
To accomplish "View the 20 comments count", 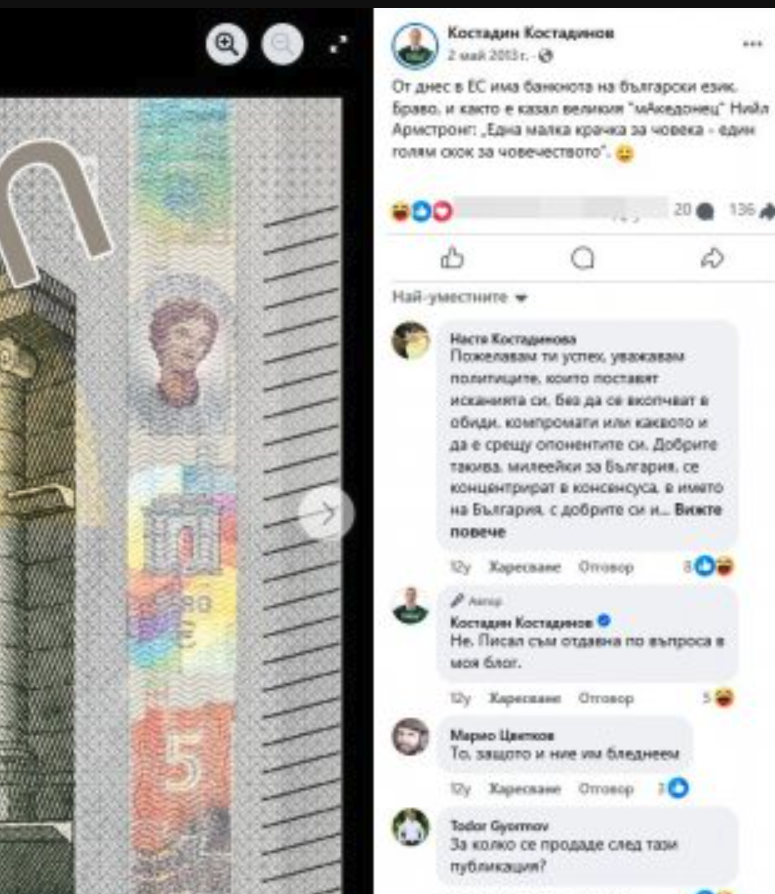I will coord(693,210).
